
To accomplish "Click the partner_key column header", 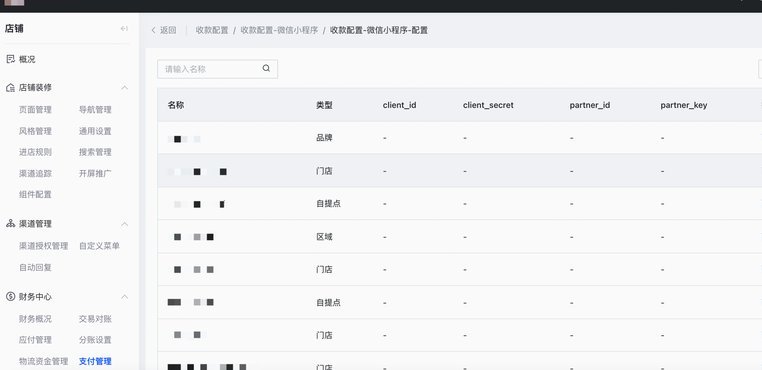I will (x=684, y=105).
